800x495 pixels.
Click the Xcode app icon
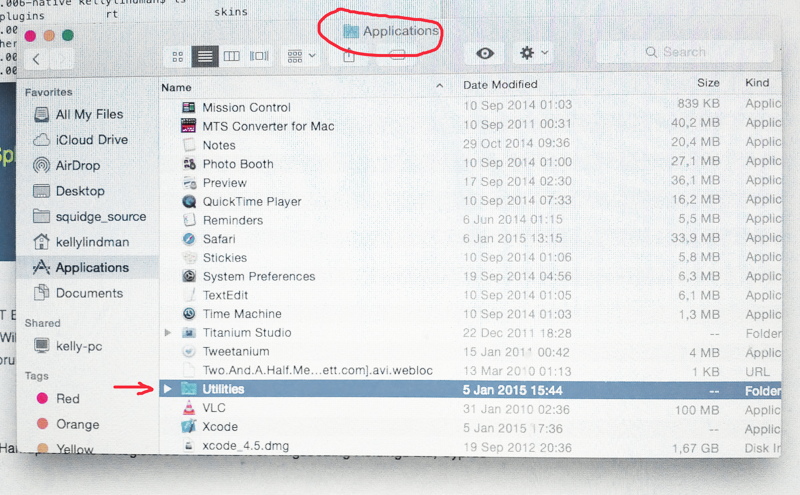coord(189,426)
